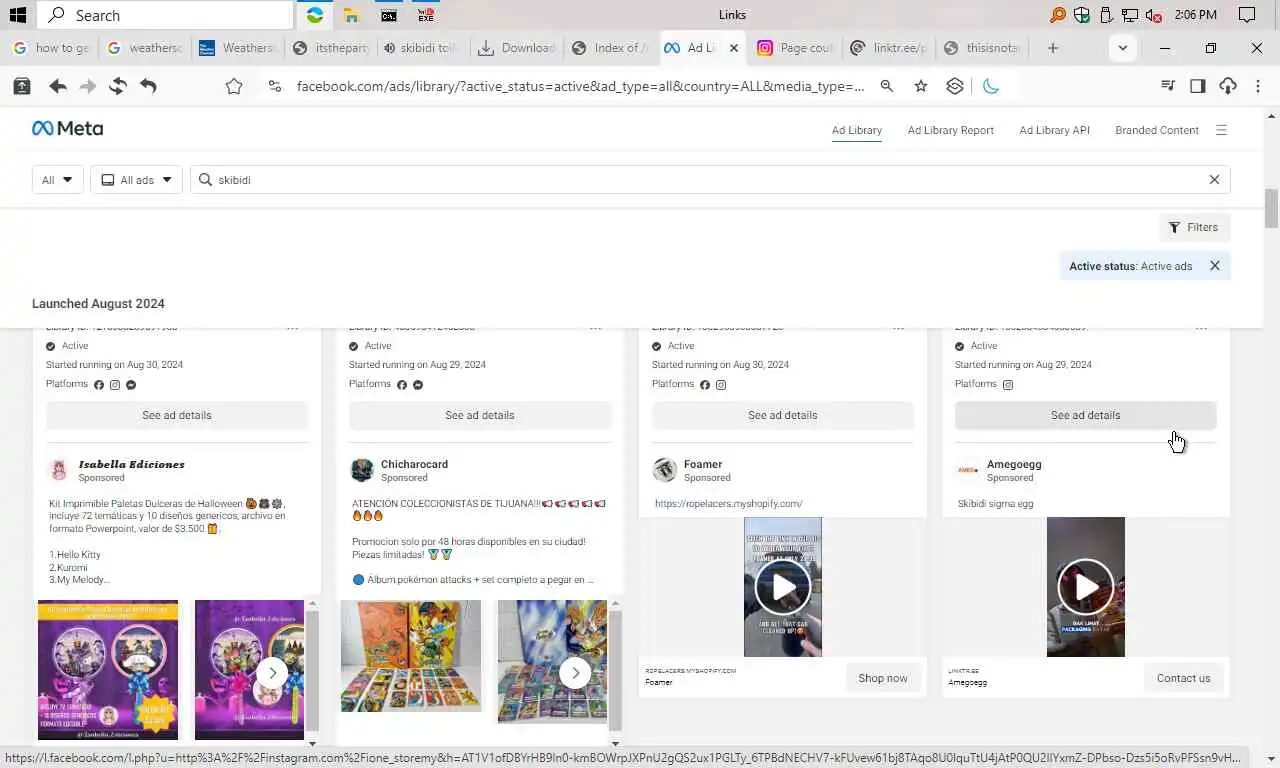The image size is (1280, 768).
Task: Click the security shield tray icon
Action: [x=1082, y=15]
